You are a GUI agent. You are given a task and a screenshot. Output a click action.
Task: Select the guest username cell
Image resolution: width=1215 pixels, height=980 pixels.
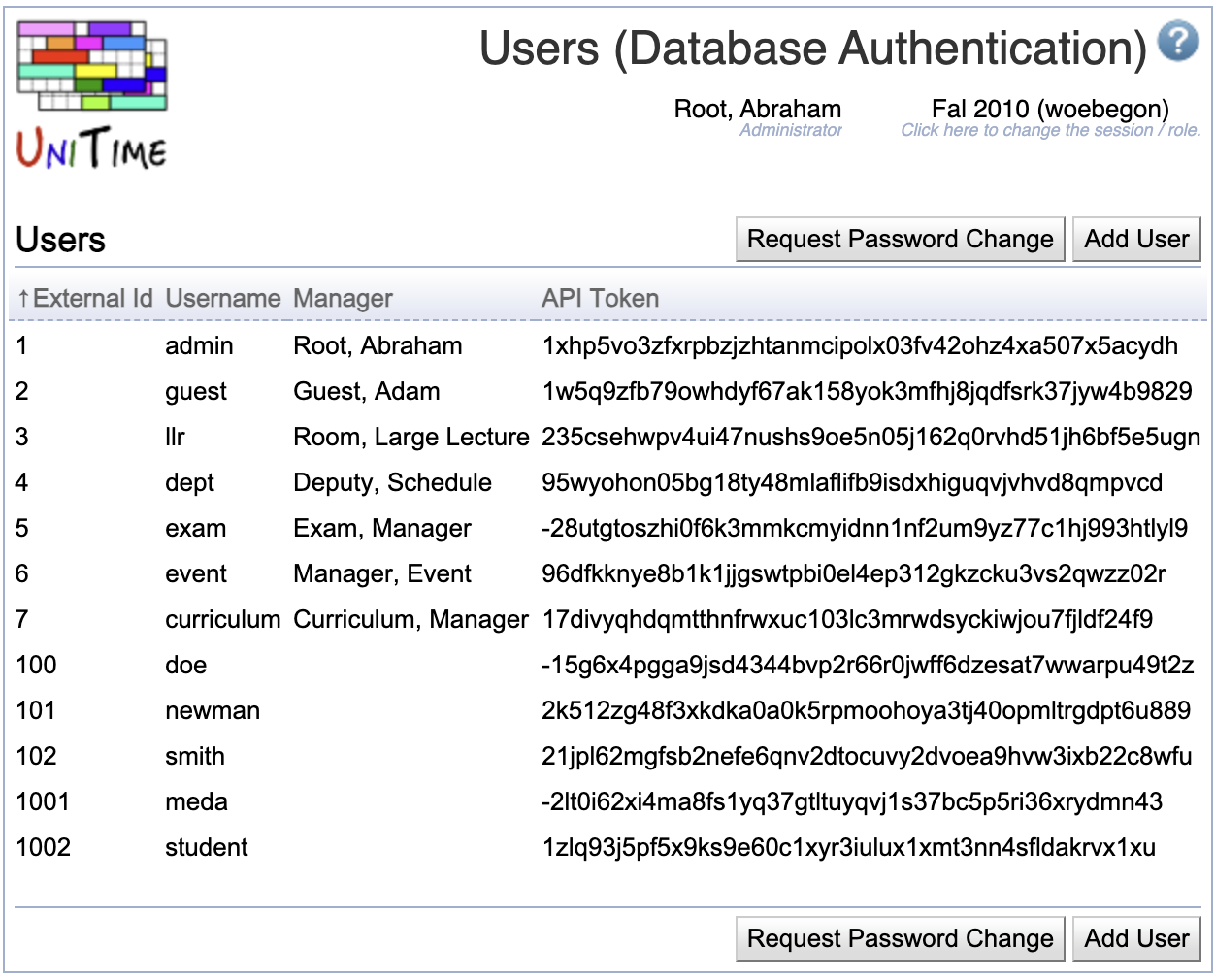[x=196, y=392]
